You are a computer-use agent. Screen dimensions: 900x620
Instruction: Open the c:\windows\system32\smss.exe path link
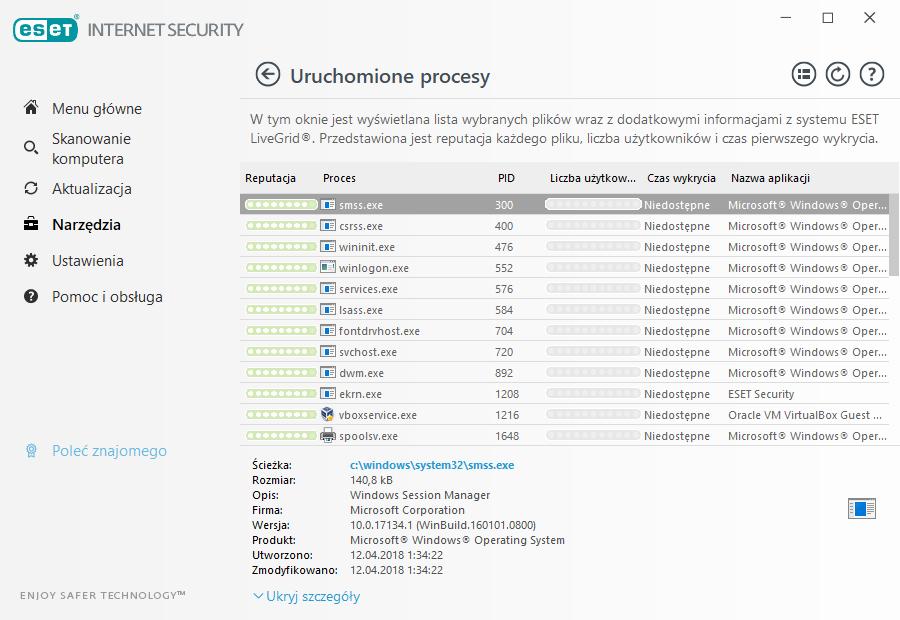tap(432, 465)
